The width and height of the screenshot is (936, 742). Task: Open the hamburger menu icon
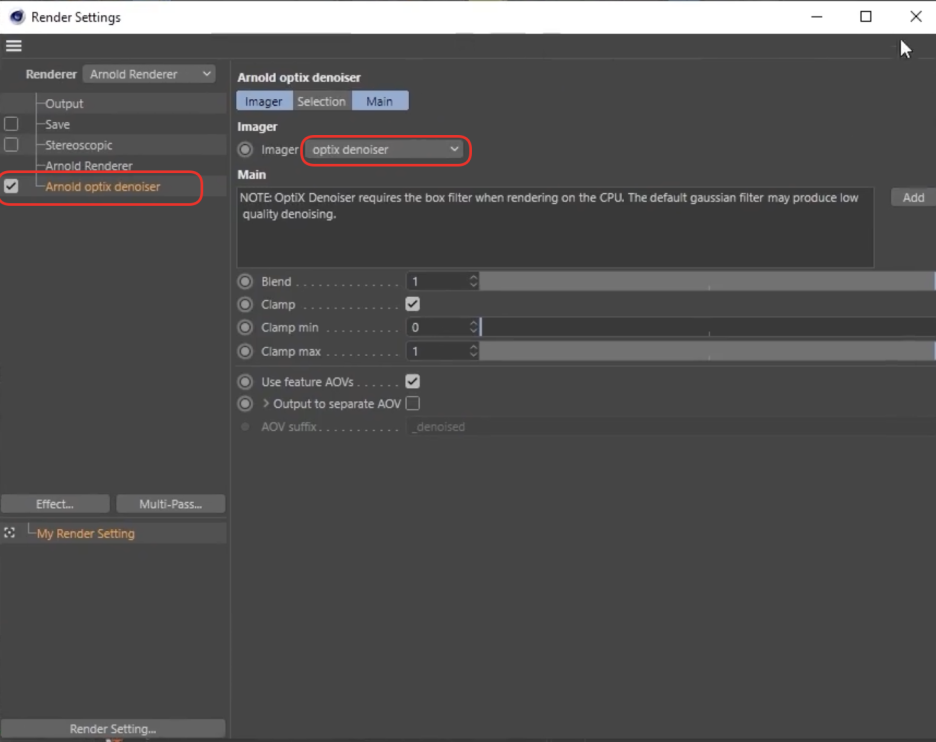pos(14,46)
